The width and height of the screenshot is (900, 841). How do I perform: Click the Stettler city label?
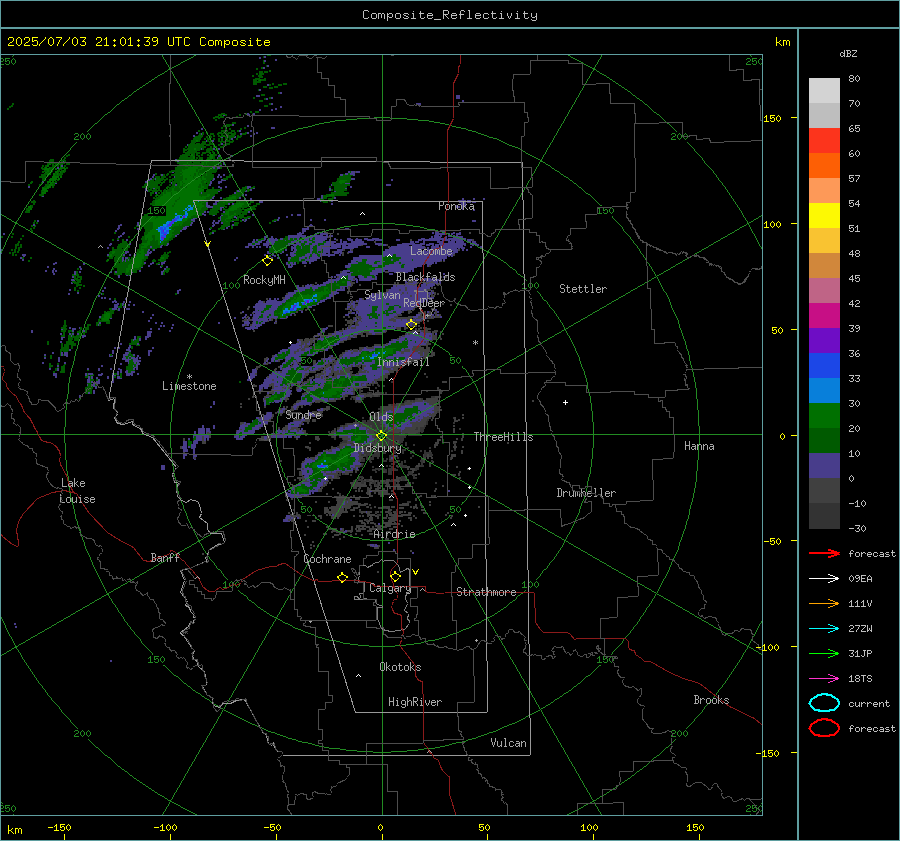pyautogui.click(x=583, y=289)
